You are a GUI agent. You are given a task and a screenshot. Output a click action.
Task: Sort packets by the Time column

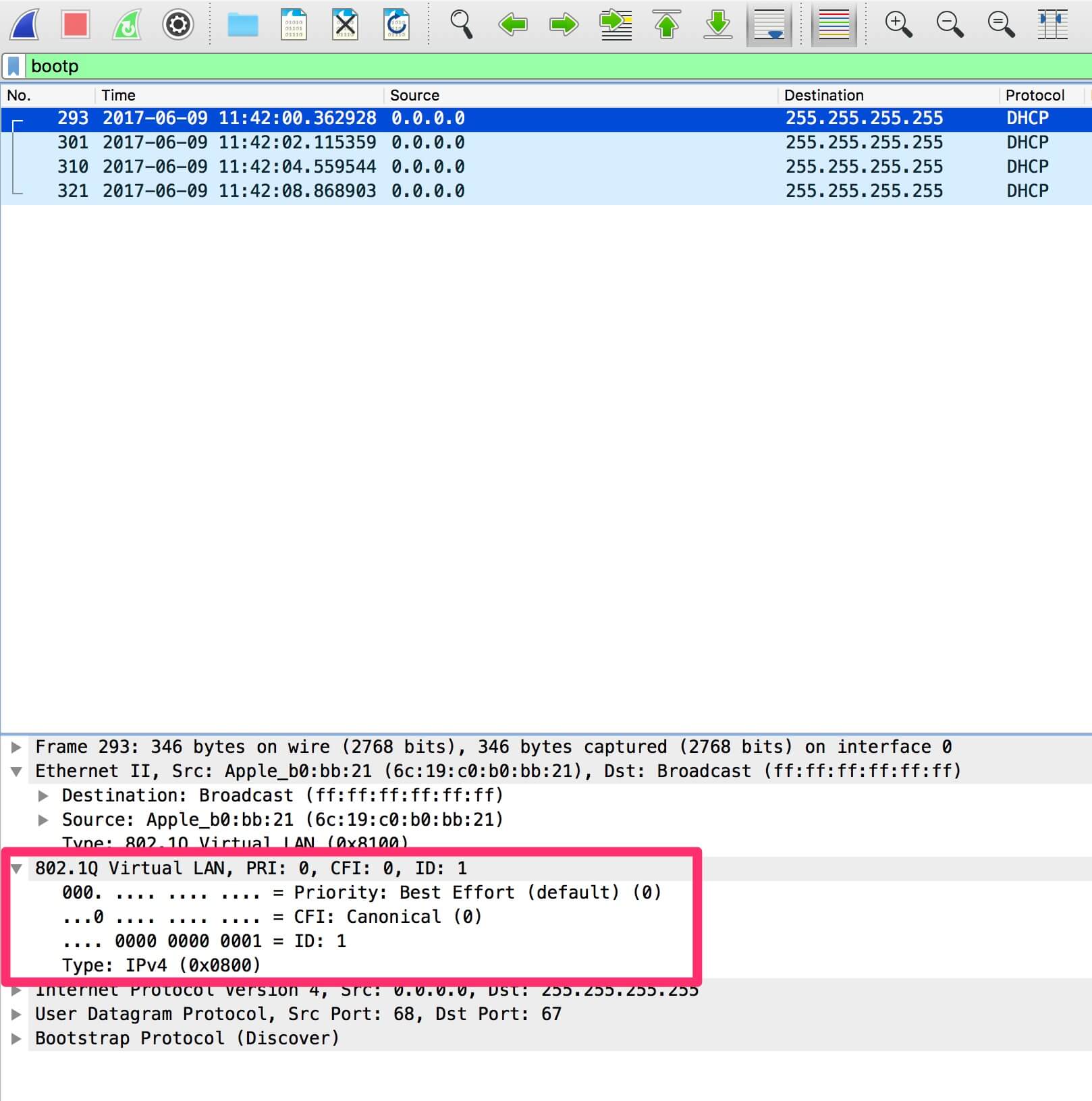(119, 95)
